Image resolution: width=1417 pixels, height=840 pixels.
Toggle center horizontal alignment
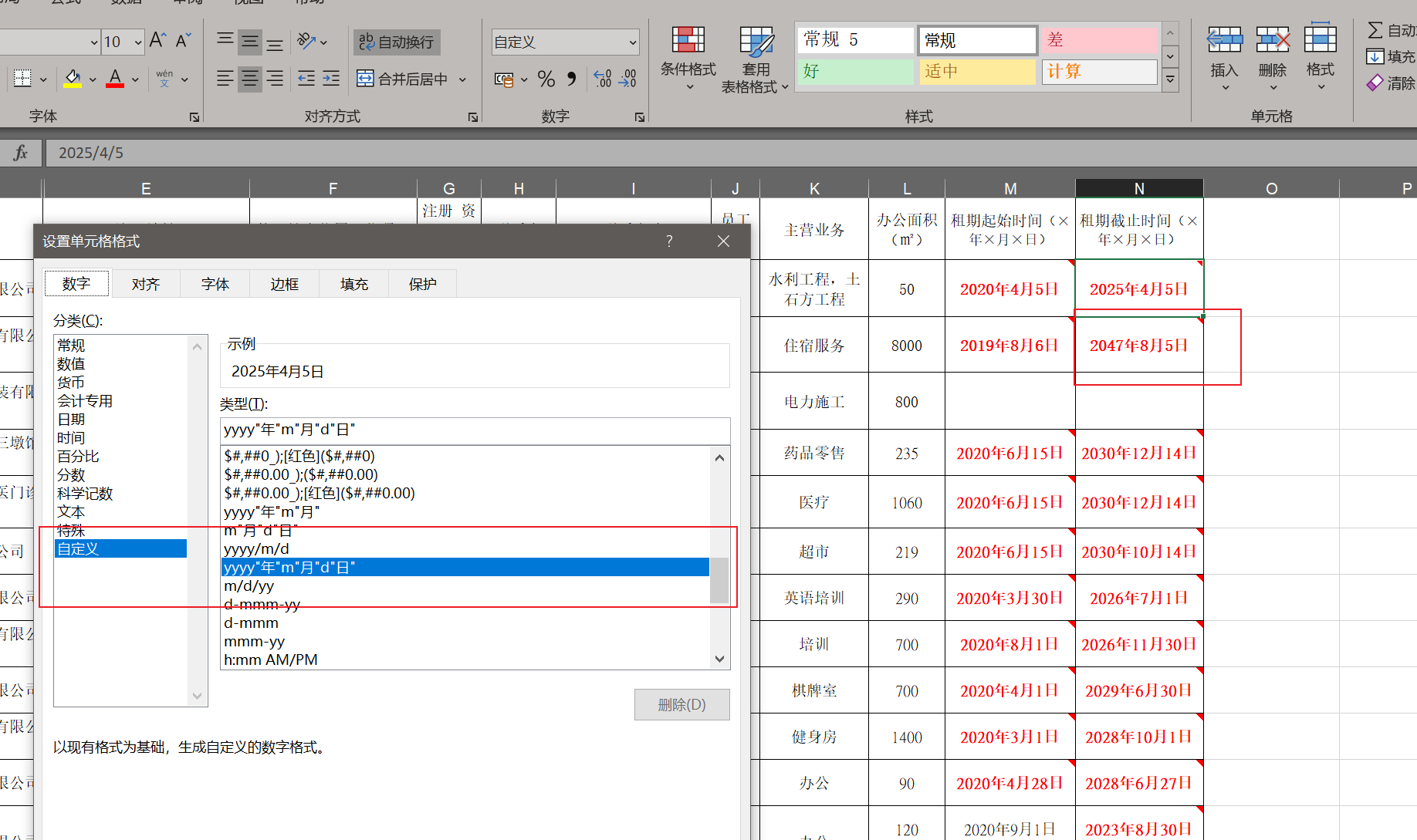click(x=249, y=78)
